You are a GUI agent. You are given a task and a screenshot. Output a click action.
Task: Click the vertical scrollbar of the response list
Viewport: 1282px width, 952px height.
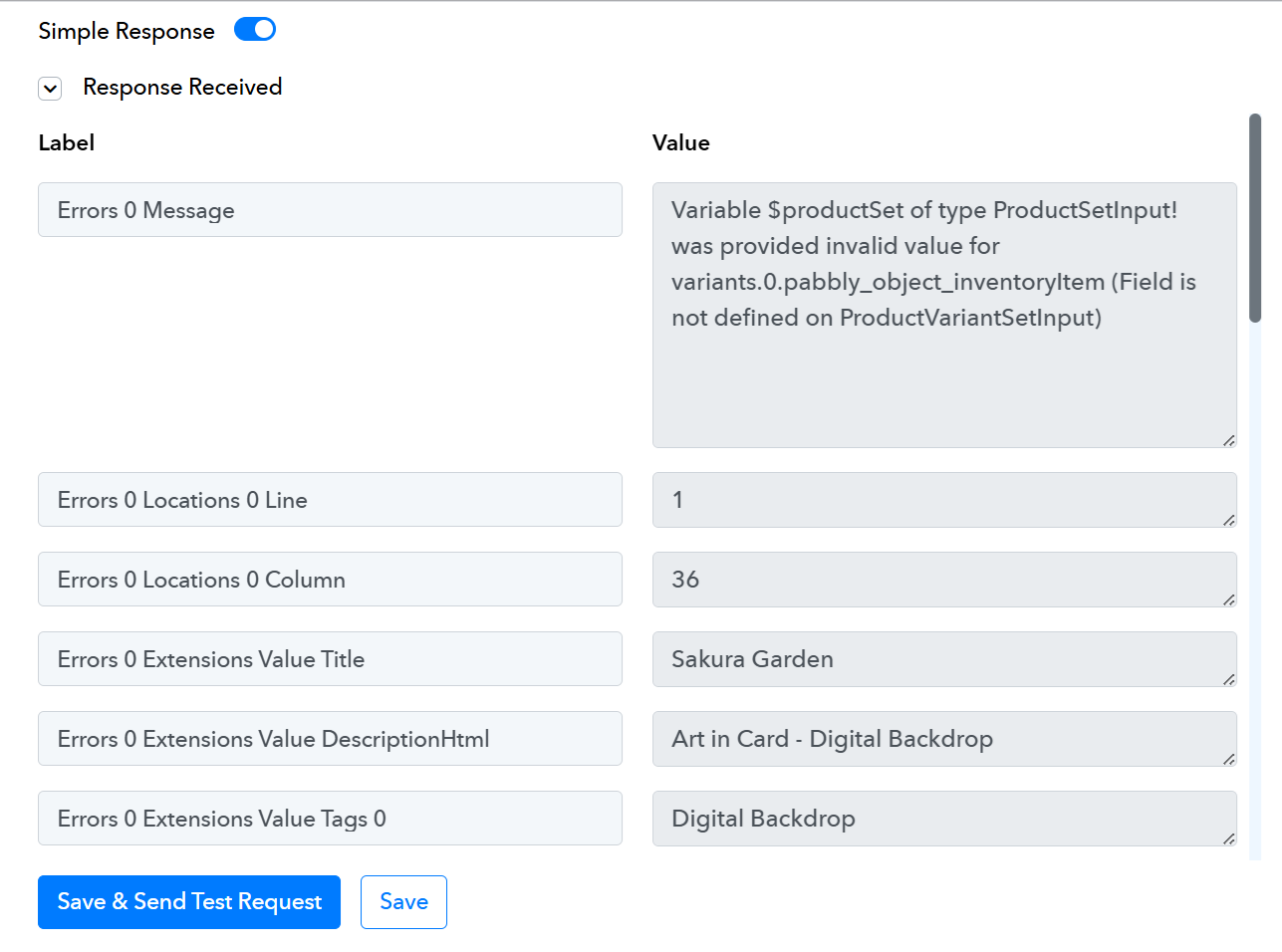point(1255,219)
